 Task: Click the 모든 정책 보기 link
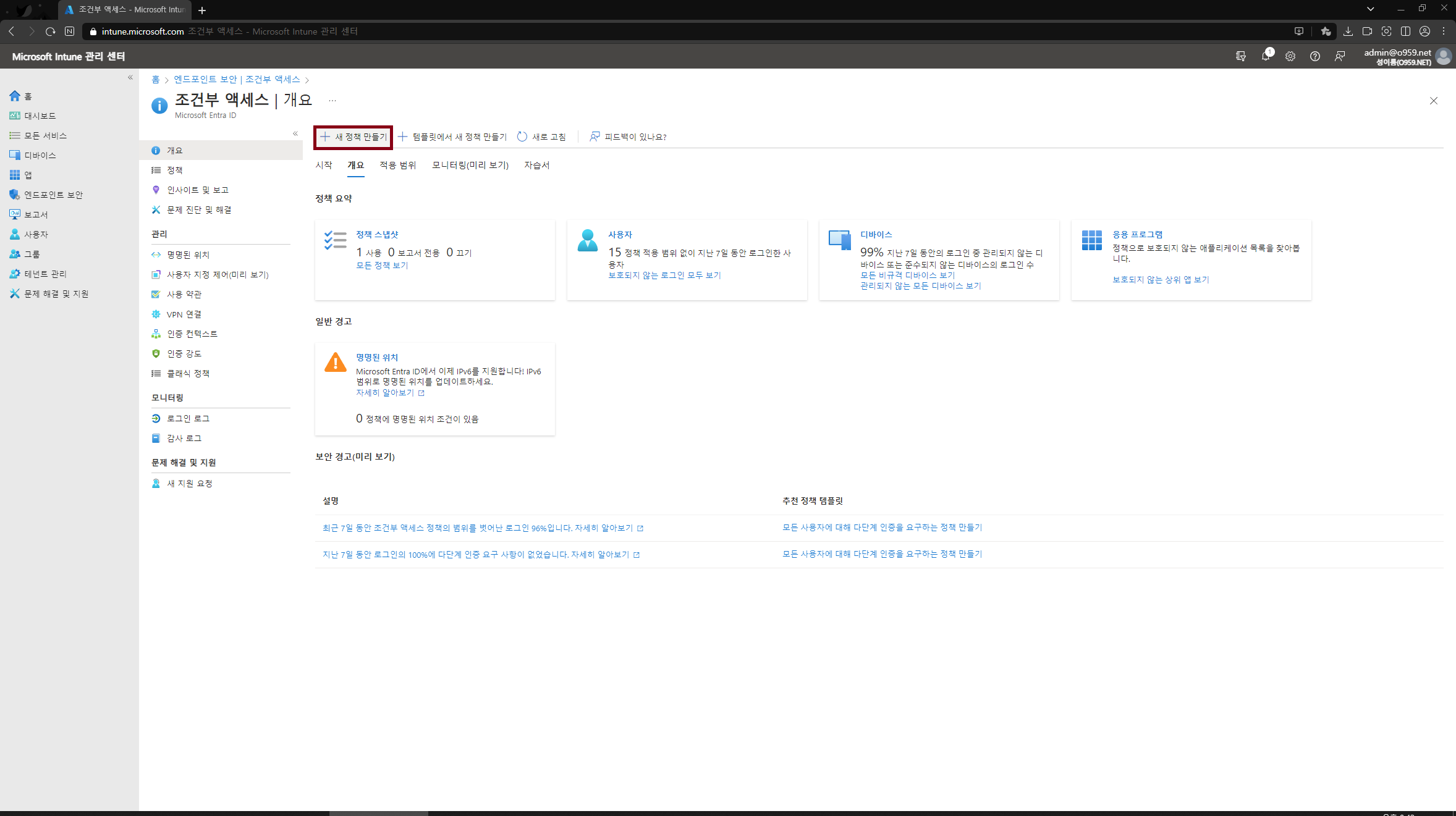point(382,265)
